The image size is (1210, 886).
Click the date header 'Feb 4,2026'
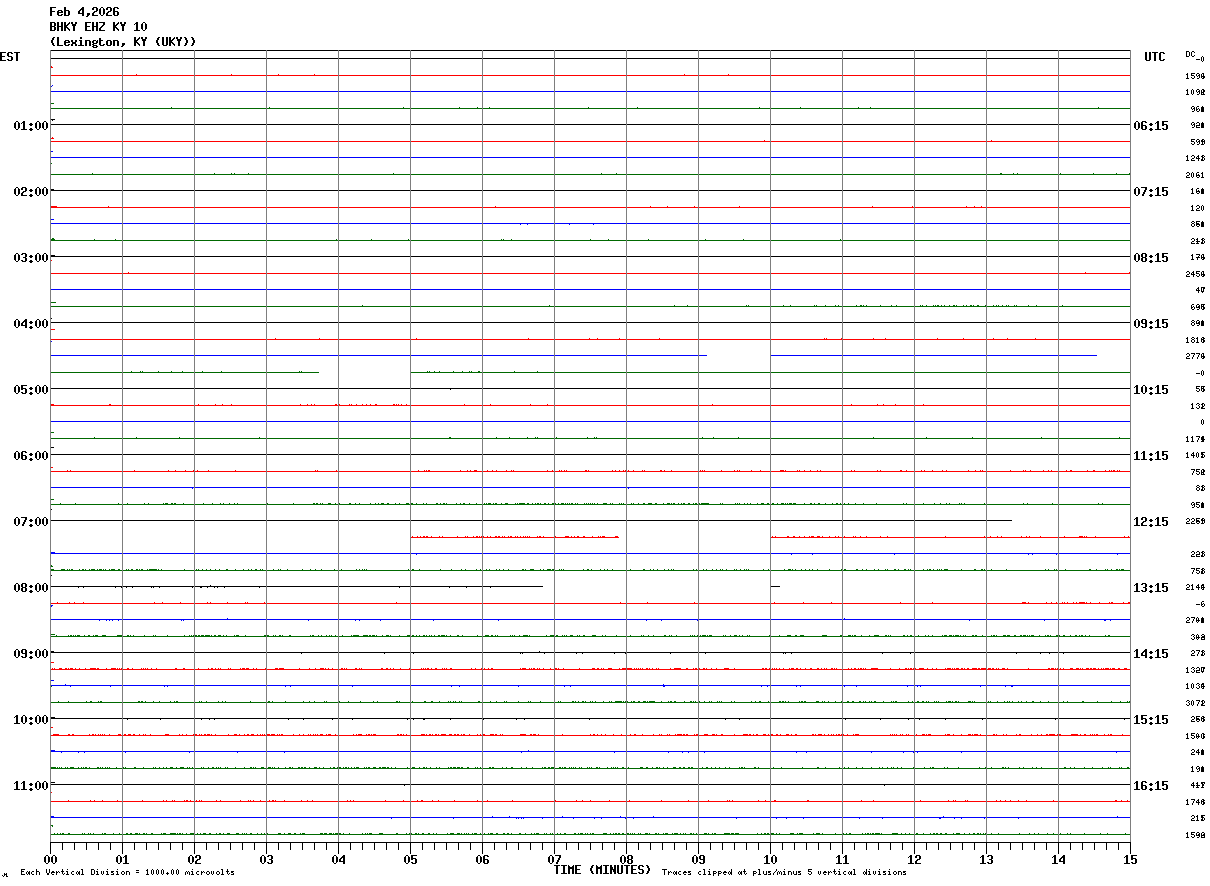tap(84, 12)
